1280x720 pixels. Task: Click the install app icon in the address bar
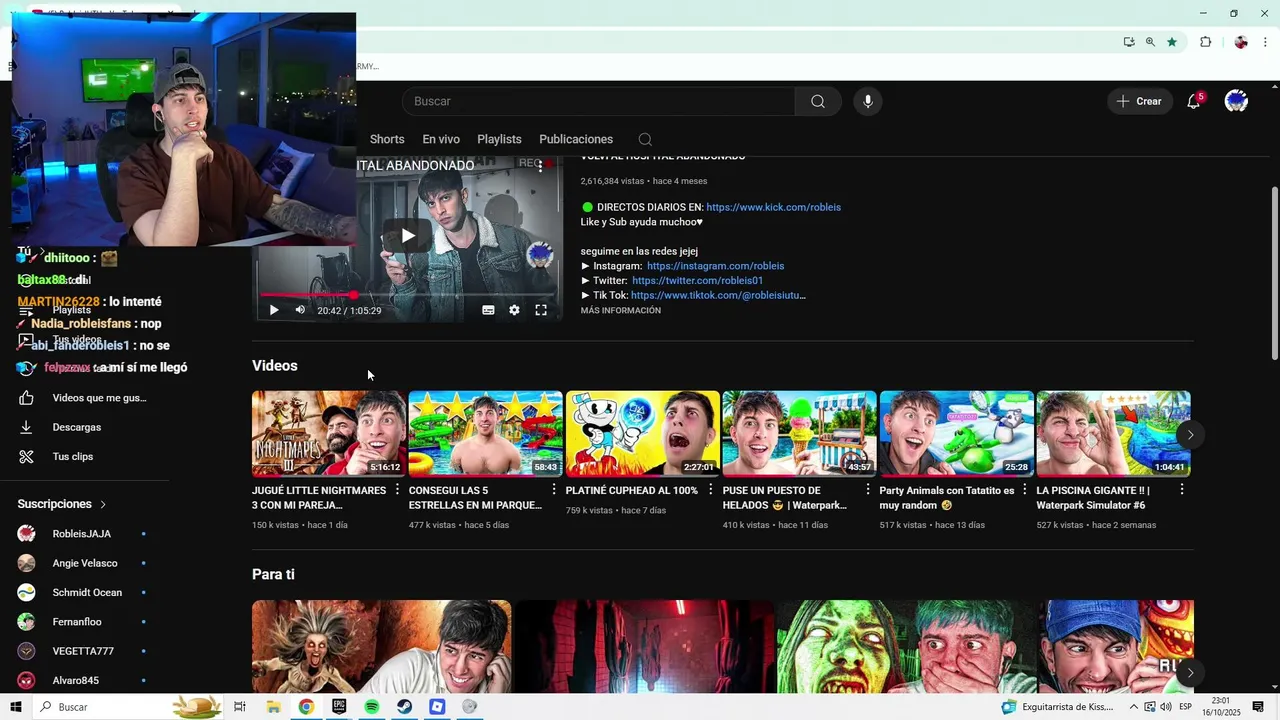click(1129, 42)
